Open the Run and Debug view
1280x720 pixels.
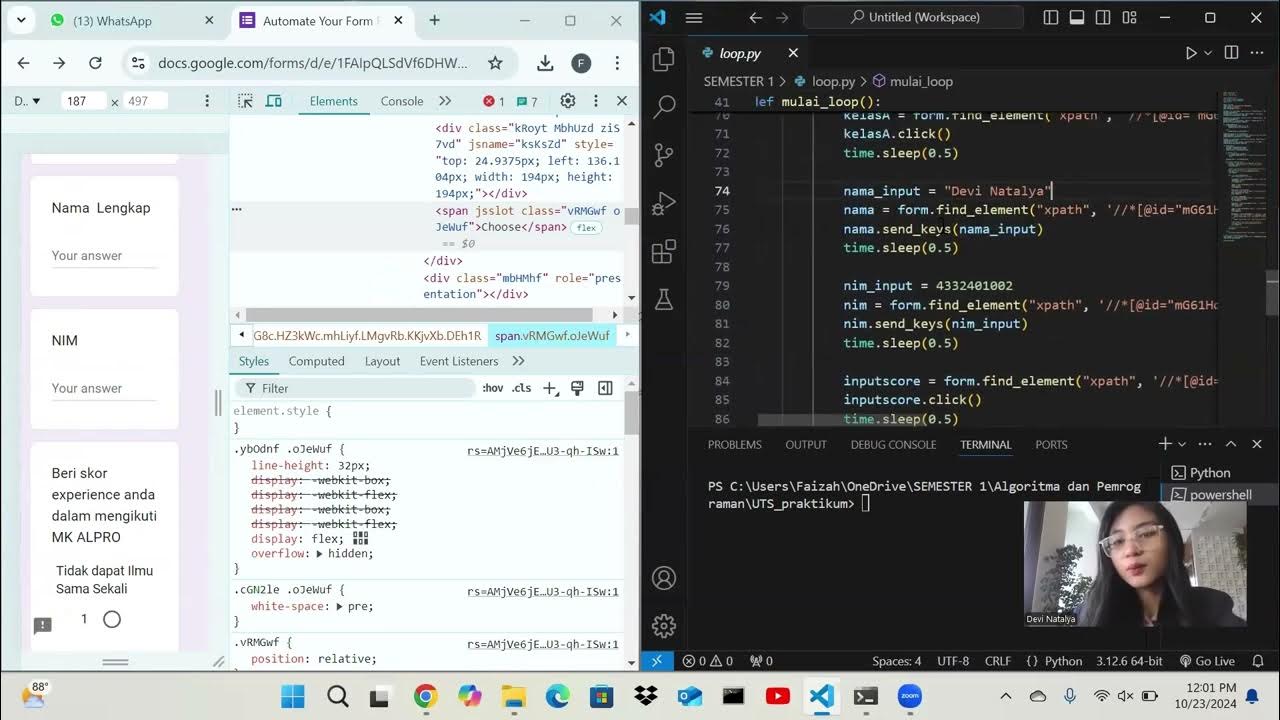click(x=664, y=203)
